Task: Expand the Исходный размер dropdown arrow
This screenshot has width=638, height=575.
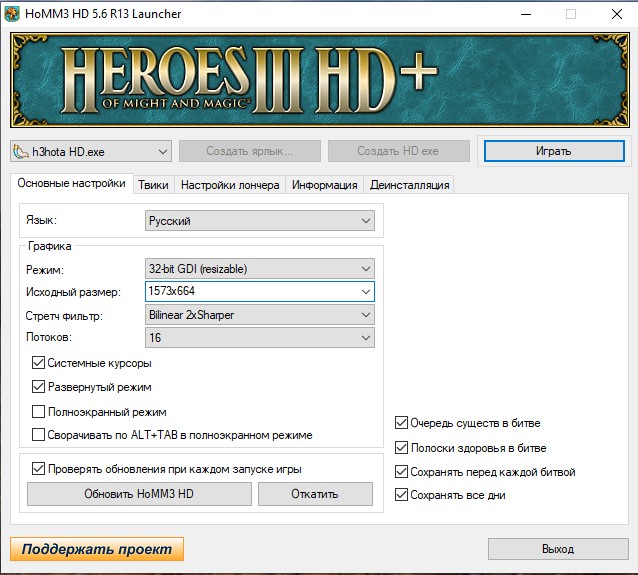Action: tap(366, 291)
